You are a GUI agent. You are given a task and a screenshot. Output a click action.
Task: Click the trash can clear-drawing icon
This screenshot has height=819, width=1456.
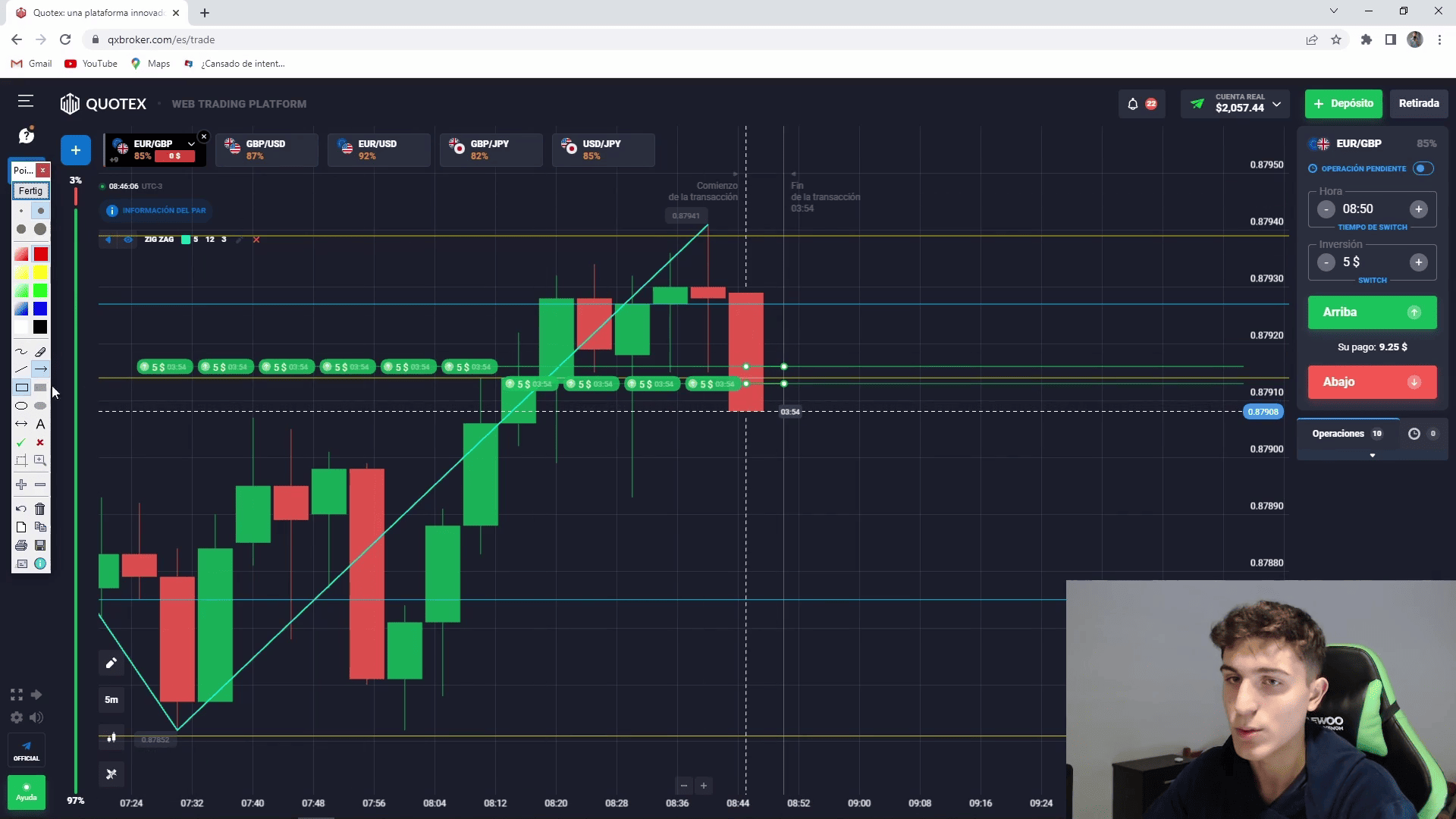(40, 509)
